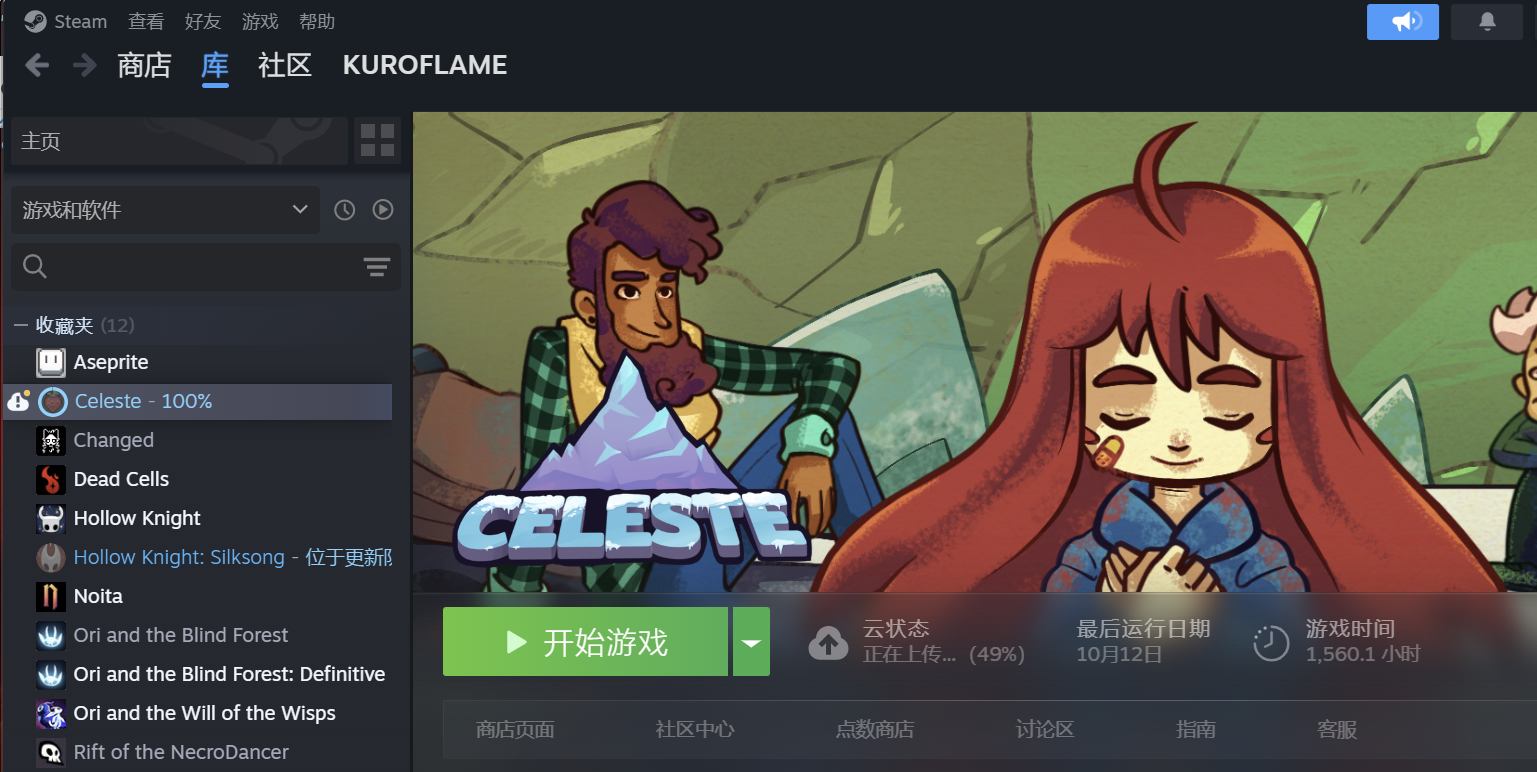Collapse the 收藏夹 category
Viewport: 1537px width, 772px height.
(x=20, y=325)
